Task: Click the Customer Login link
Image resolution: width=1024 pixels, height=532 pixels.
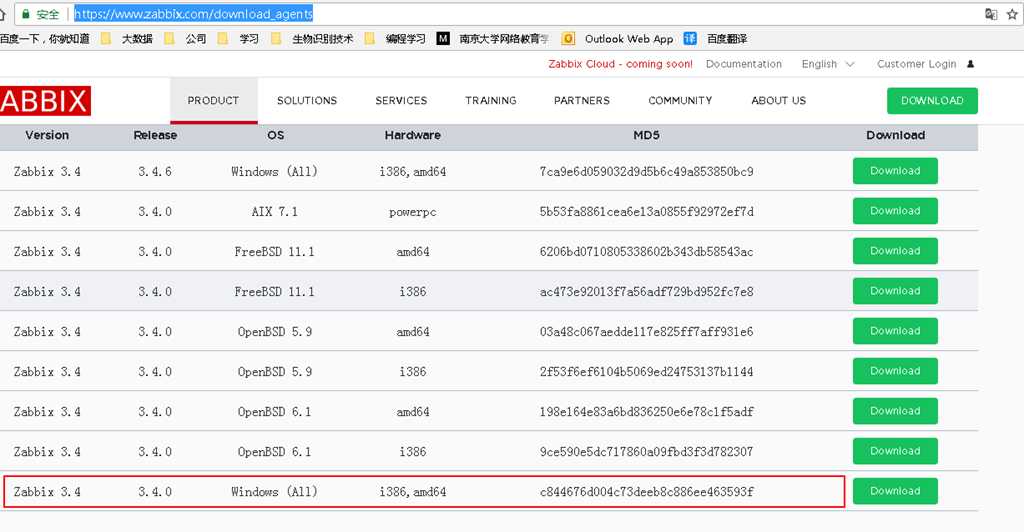Action: pos(916,64)
